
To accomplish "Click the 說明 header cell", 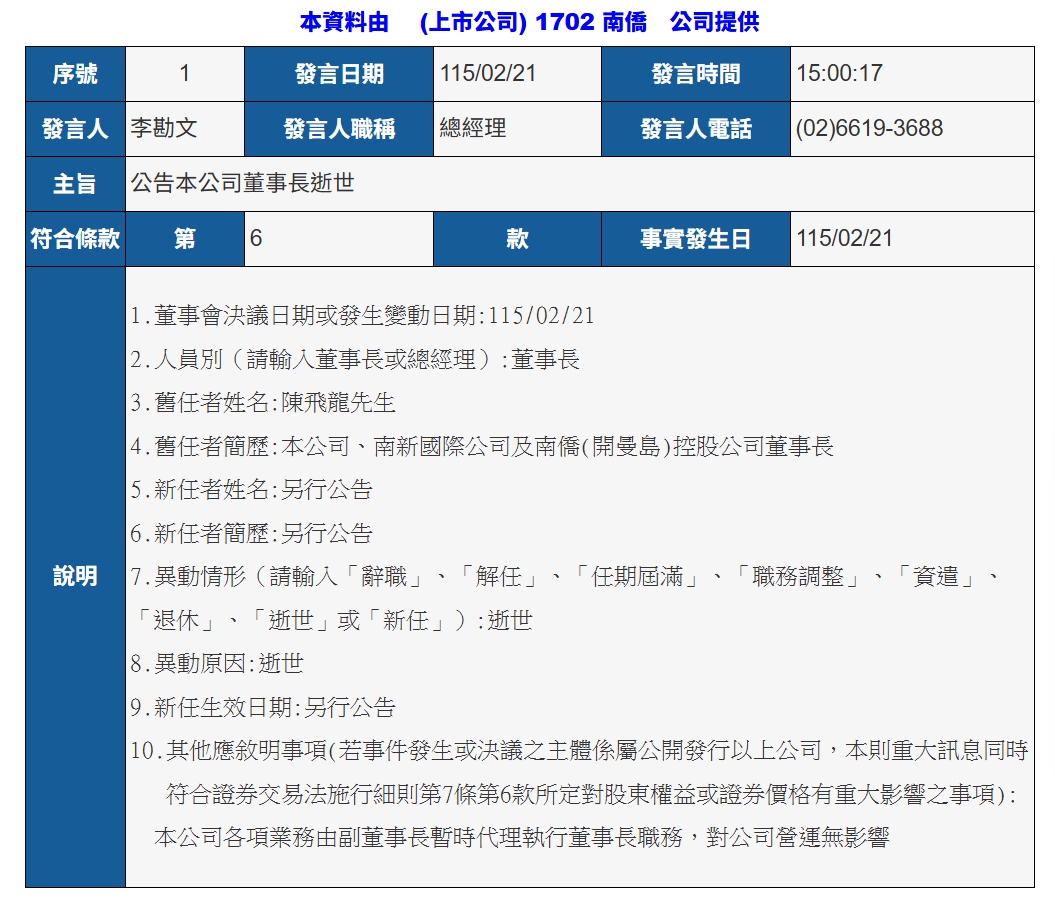I will [x=75, y=576].
